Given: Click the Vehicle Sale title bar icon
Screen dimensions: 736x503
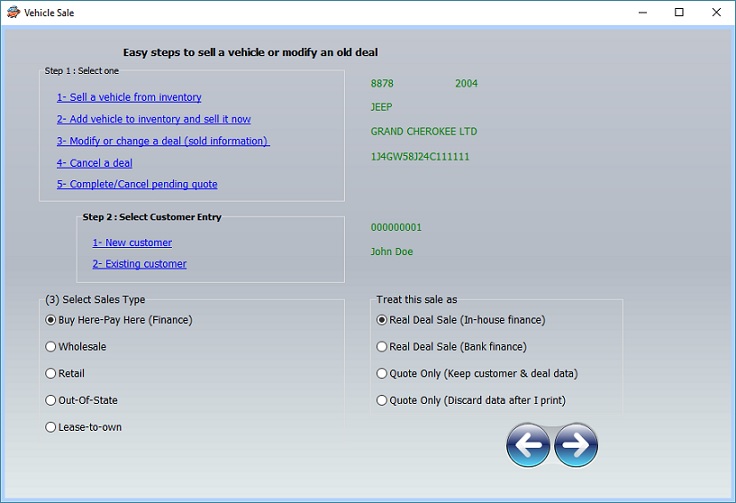Looking at the screenshot, I should (x=12, y=13).
